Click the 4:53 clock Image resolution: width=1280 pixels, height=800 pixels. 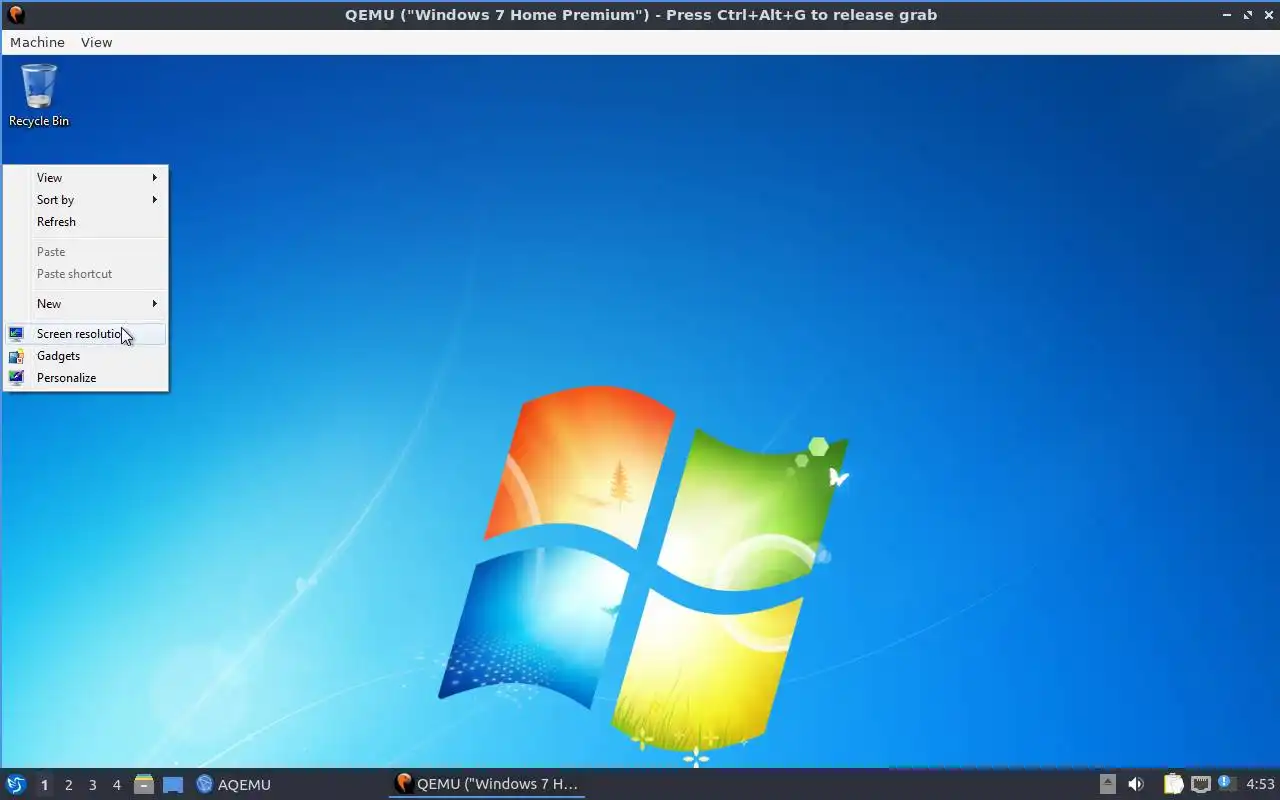tap(1260, 785)
